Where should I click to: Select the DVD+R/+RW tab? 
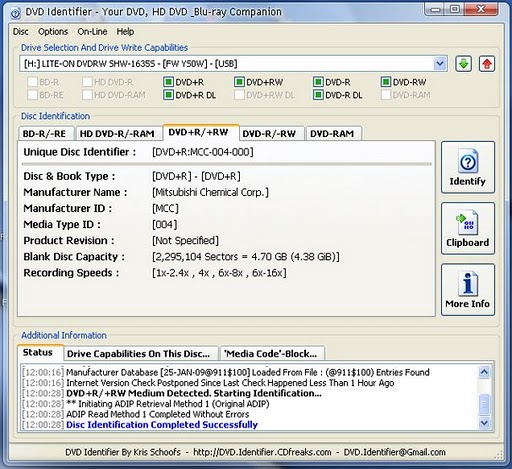click(x=200, y=132)
